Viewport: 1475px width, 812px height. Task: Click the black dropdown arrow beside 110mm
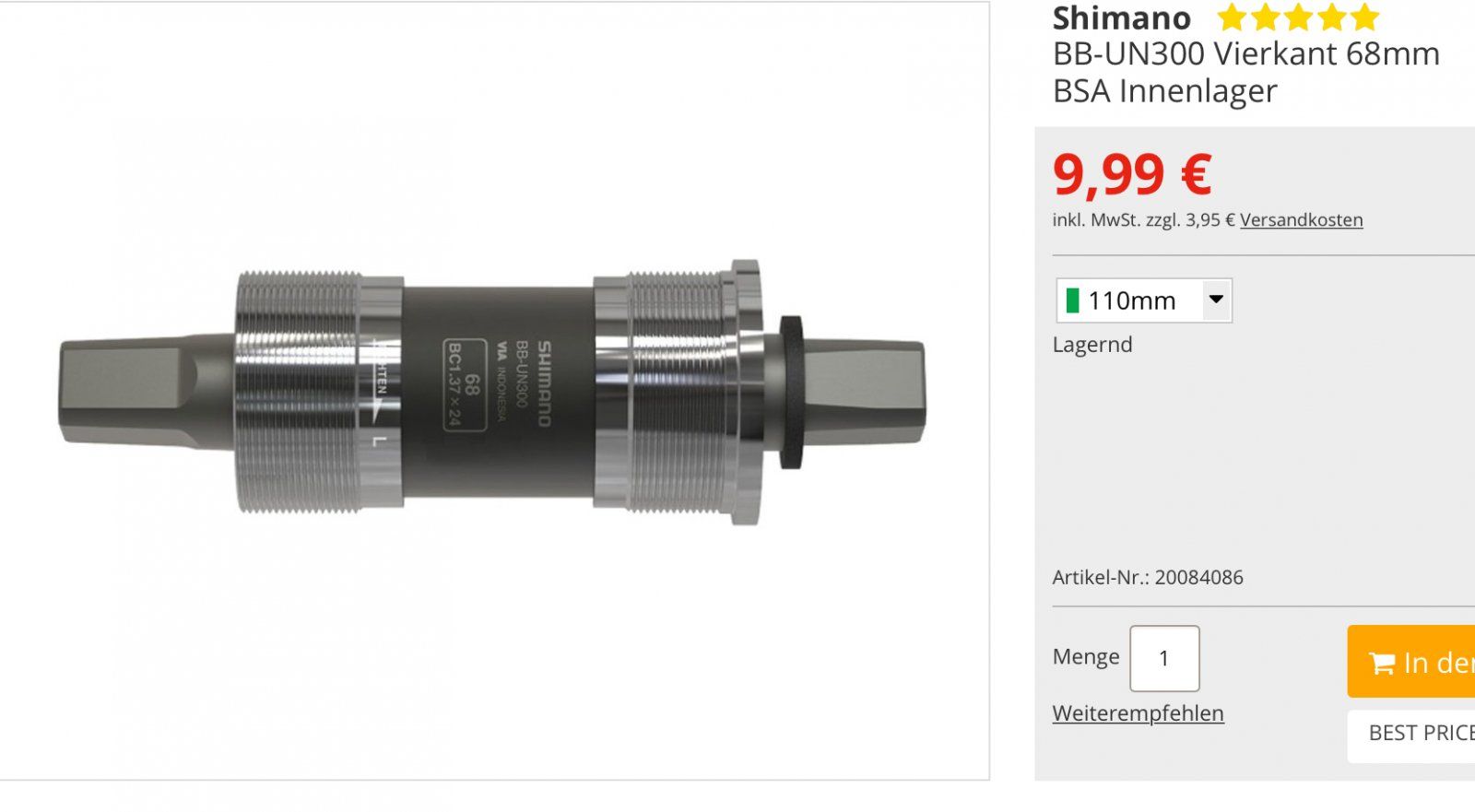(1216, 300)
